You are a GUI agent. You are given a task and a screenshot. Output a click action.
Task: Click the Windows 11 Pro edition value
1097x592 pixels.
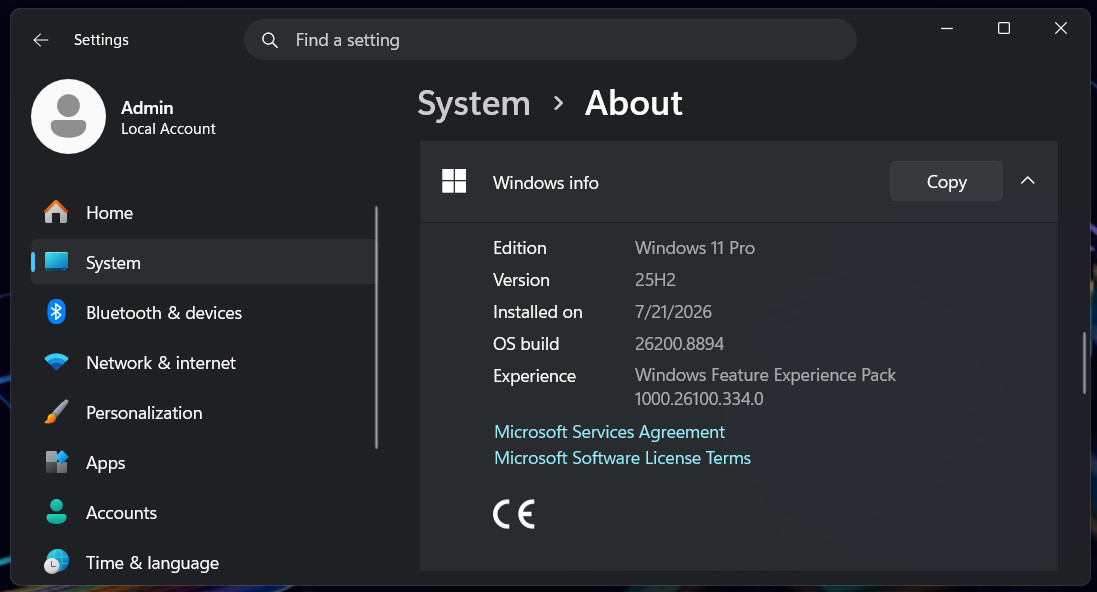tap(695, 248)
